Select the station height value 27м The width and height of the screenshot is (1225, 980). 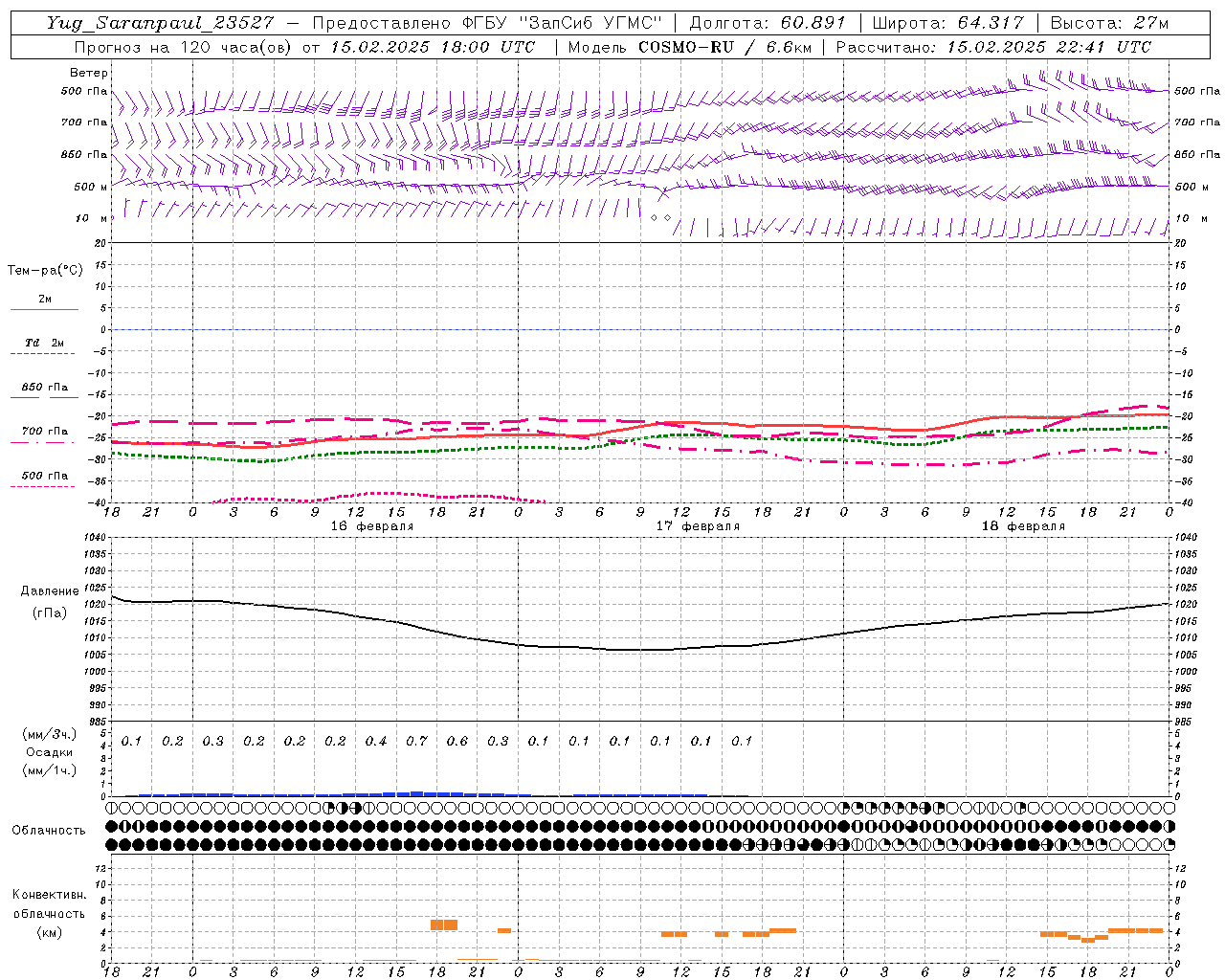(x=1149, y=24)
